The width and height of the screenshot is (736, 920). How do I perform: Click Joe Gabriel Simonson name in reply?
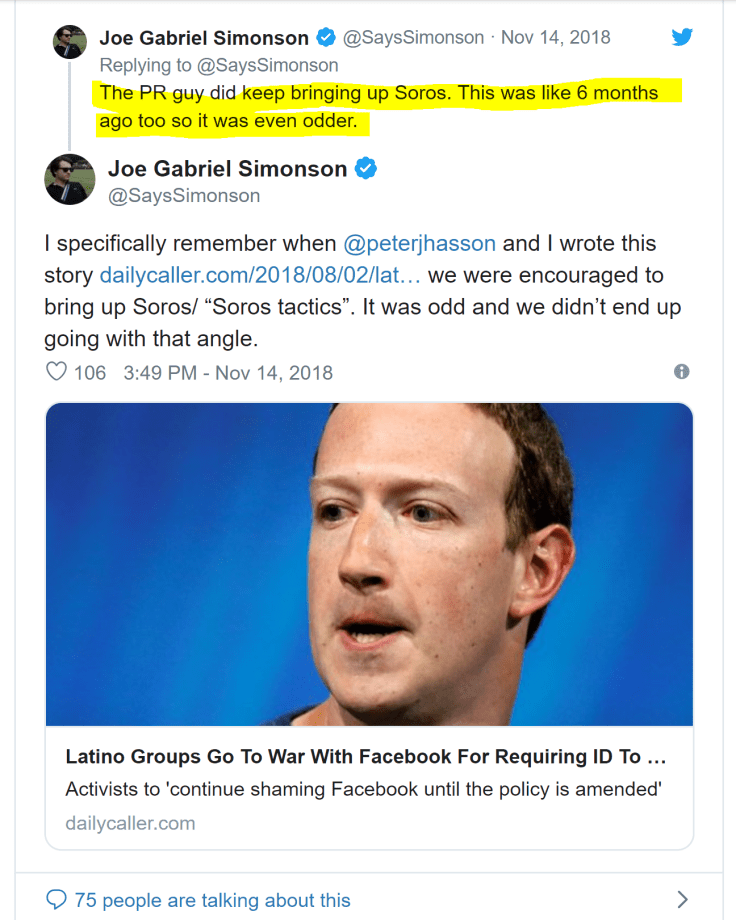pyautogui.click(x=204, y=38)
